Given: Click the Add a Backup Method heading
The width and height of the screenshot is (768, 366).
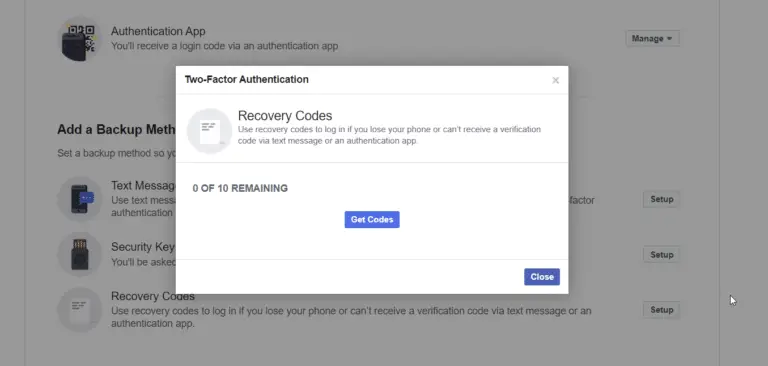Looking at the screenshot, I should pyautogui.click(x=116, y=129).
